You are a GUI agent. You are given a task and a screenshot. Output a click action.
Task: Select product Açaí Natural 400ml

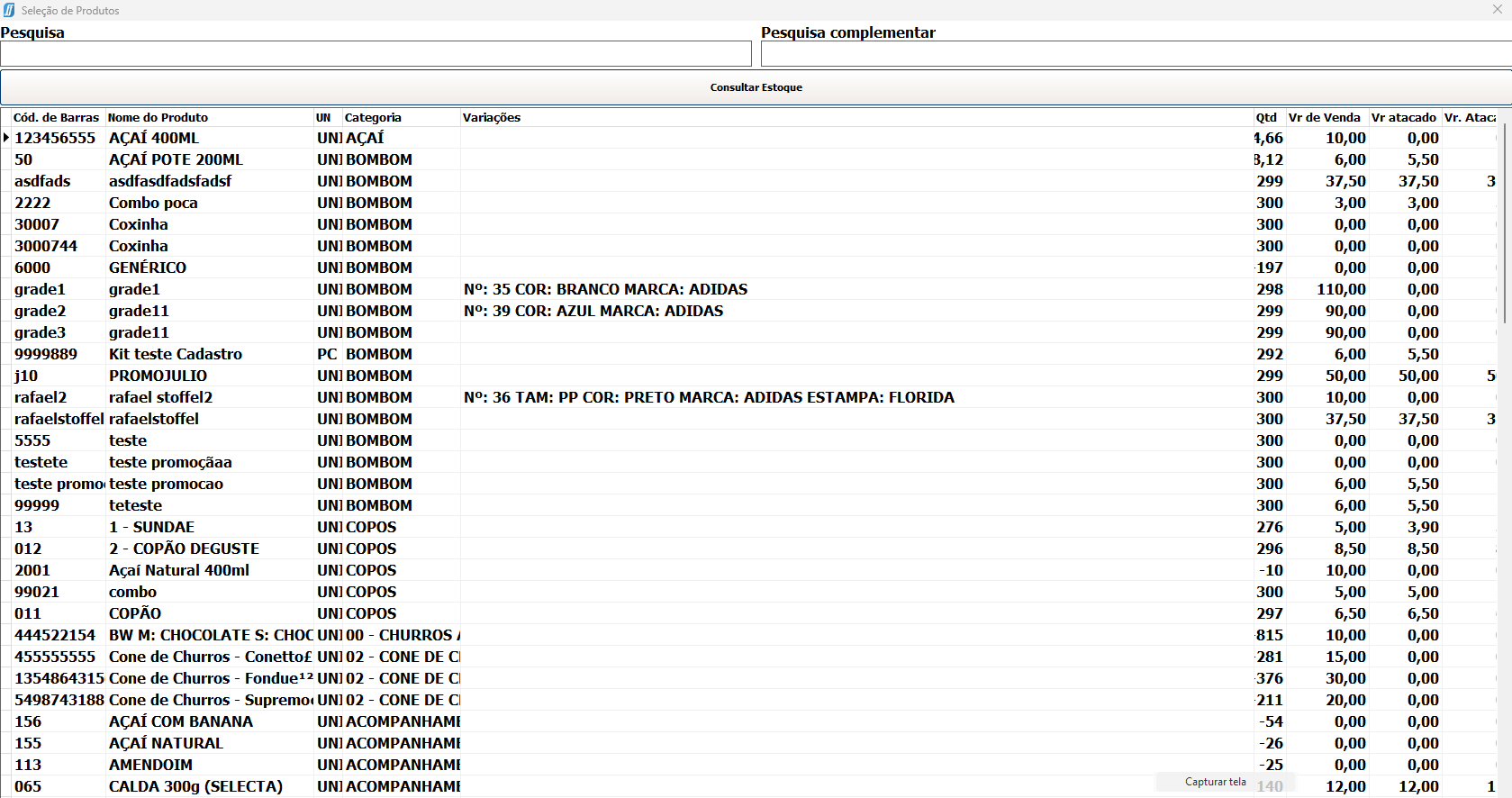point(179,570)
